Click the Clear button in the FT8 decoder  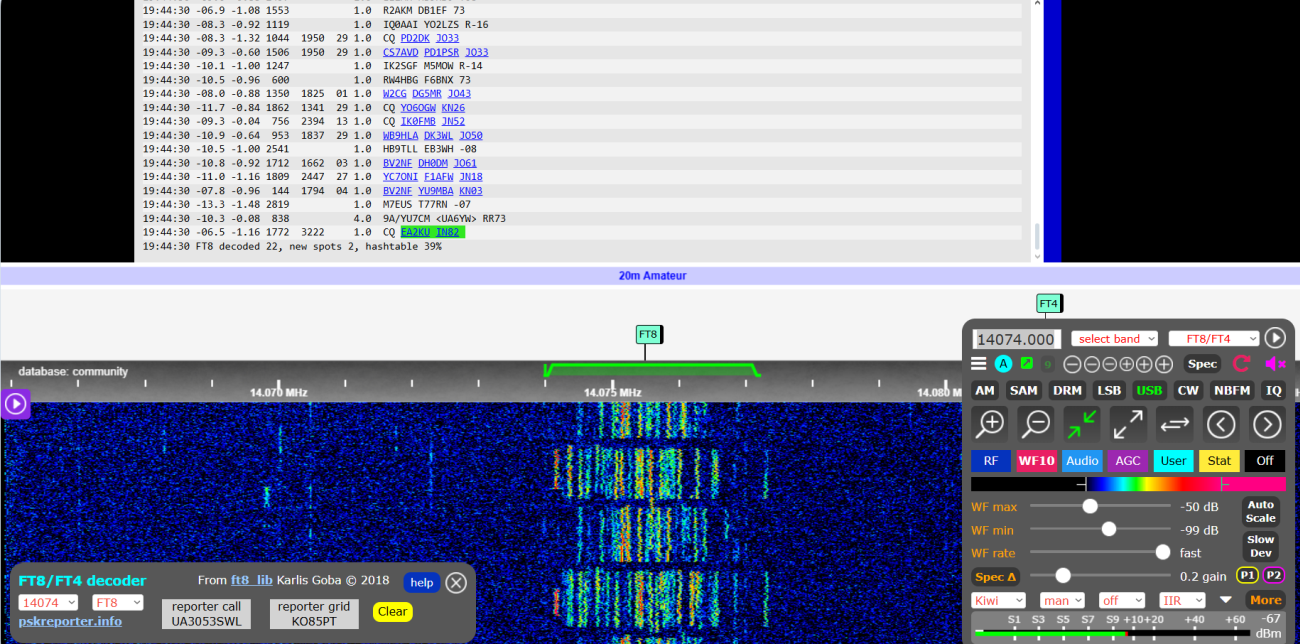click(x=392, y=611)
